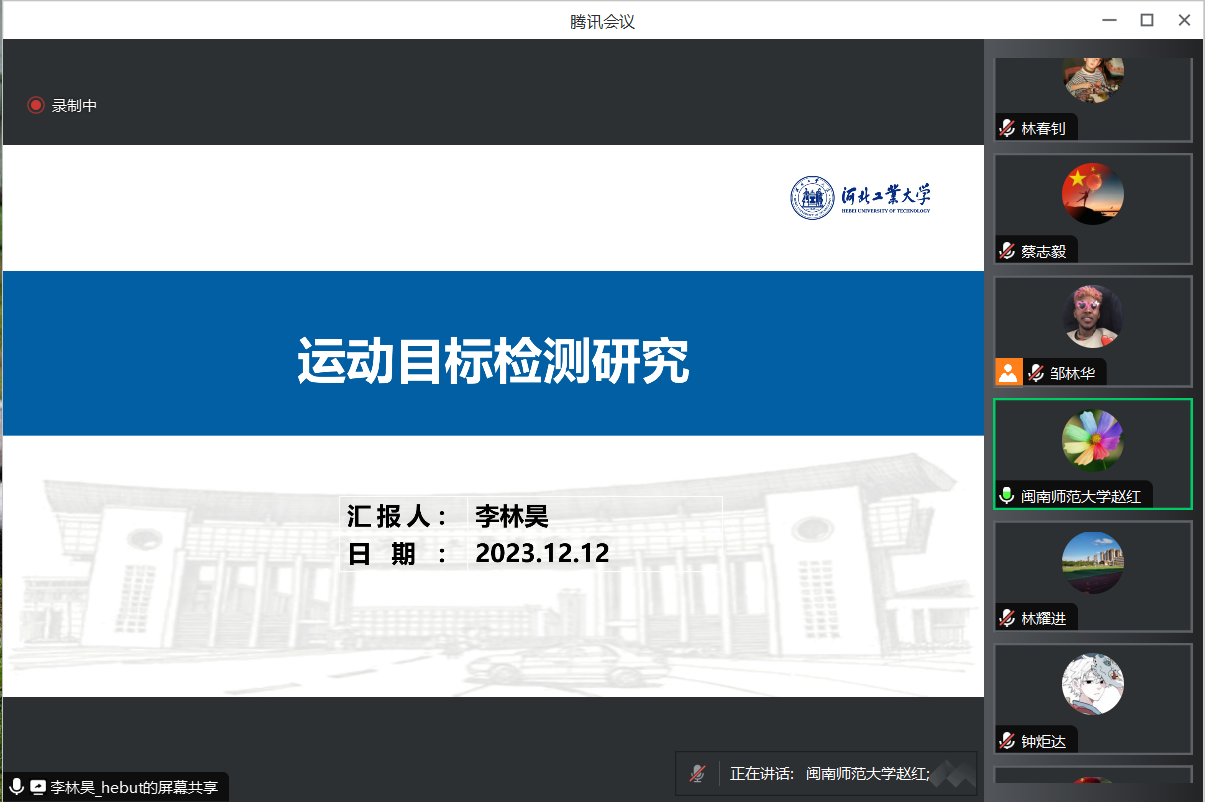Screen dimensions: 1205x802
Task: Click the 正在讲话 current speaker name
Action: coord(868,773)
